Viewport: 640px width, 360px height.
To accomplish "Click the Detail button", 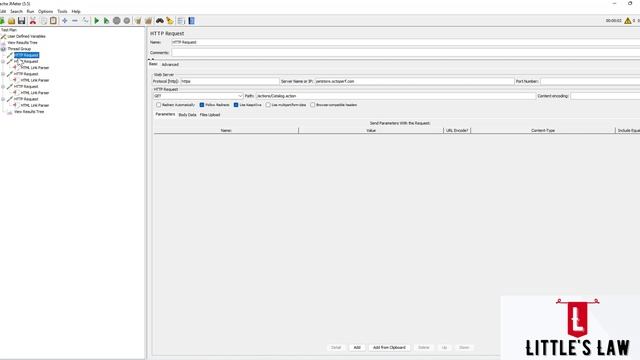I will [x=336, y=347].
